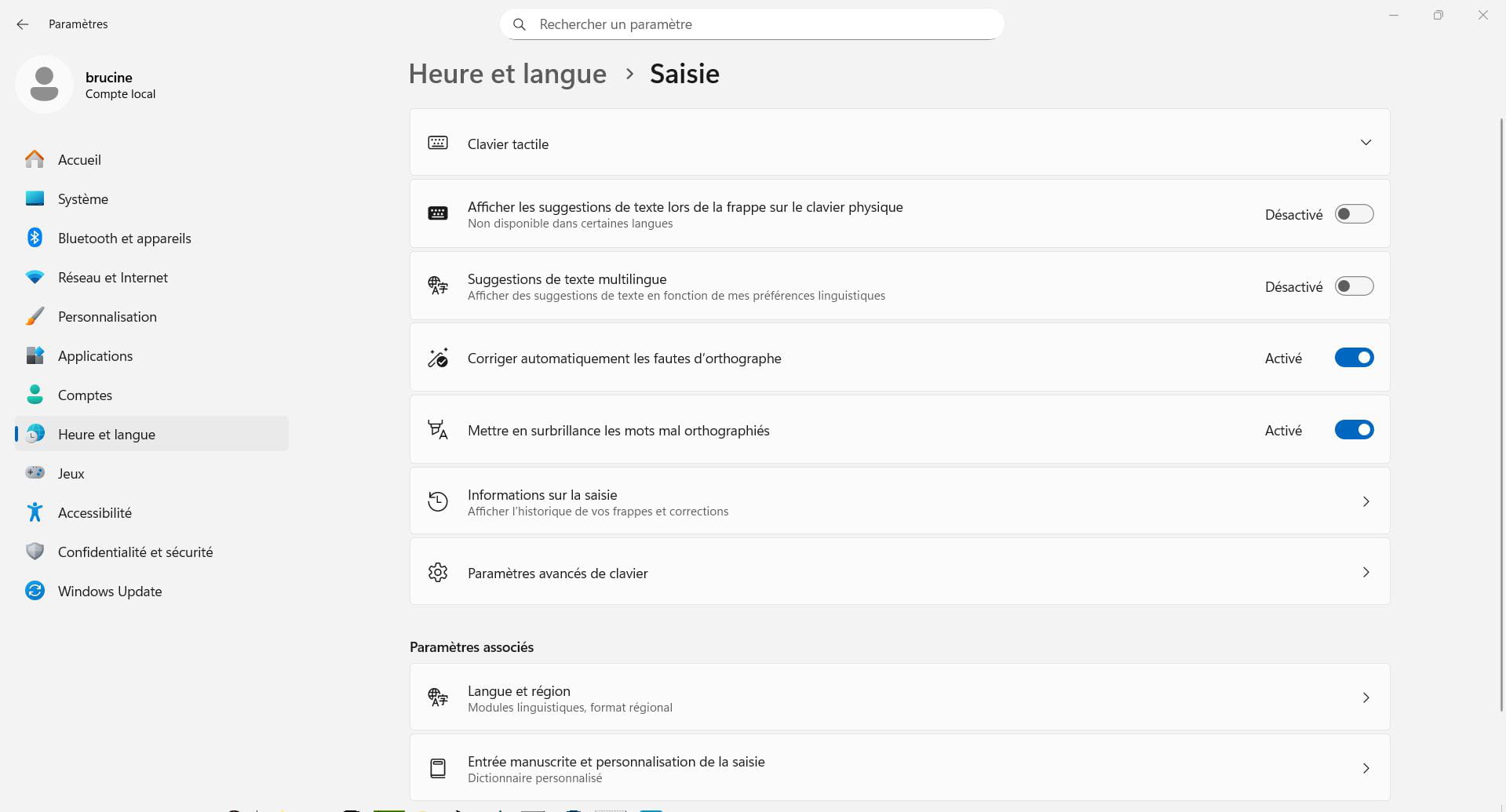Disable Corriger automatiquement les fautes d'orthographe

pyautogui.click(x=1354, y=358)
